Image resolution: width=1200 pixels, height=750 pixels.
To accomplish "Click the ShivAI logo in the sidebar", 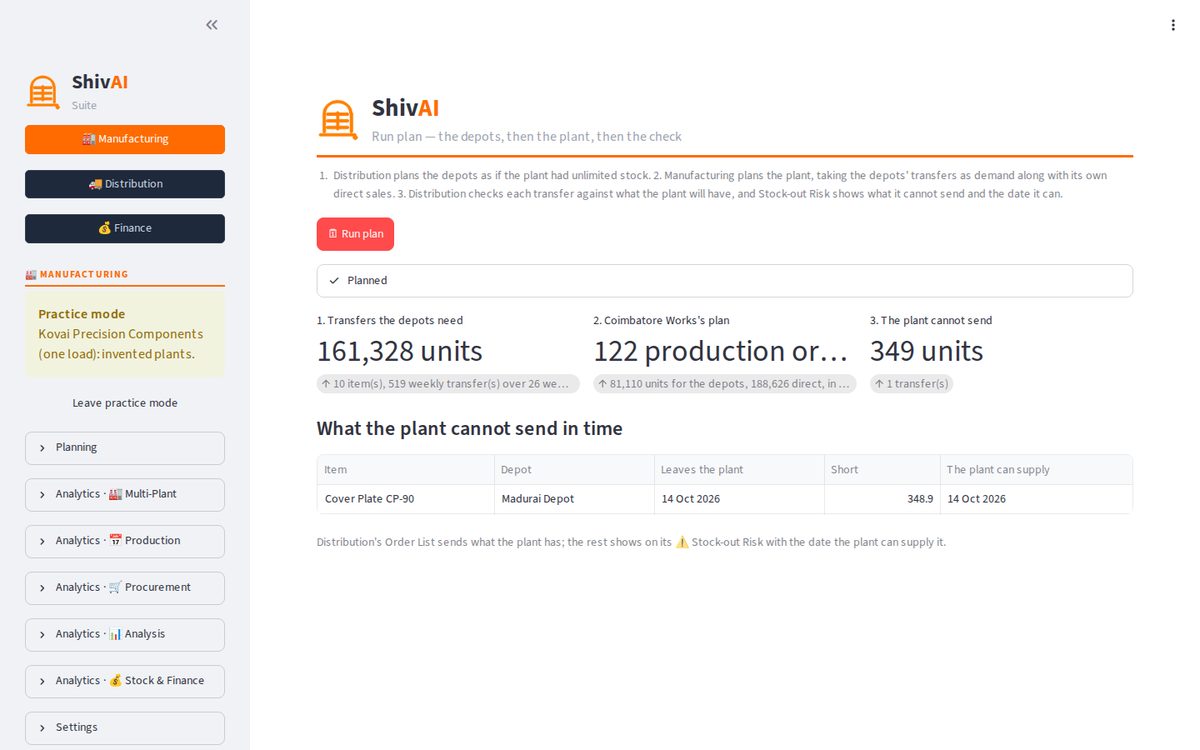I will pos(43,92).
